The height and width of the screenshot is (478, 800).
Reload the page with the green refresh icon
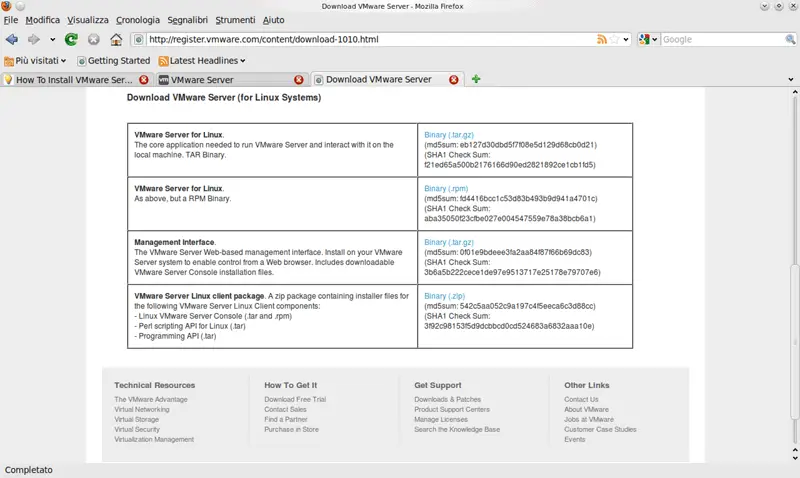click(71, 39)
